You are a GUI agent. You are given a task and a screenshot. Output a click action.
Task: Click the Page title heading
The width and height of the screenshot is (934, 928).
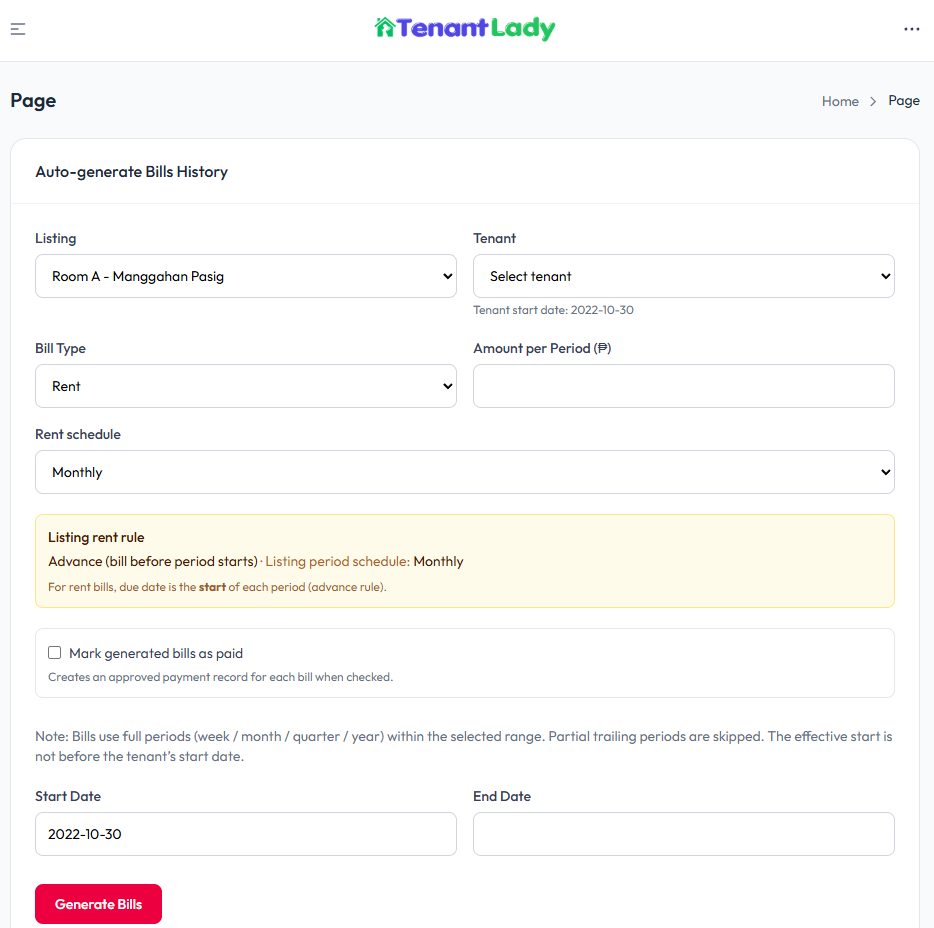[33, 100]
